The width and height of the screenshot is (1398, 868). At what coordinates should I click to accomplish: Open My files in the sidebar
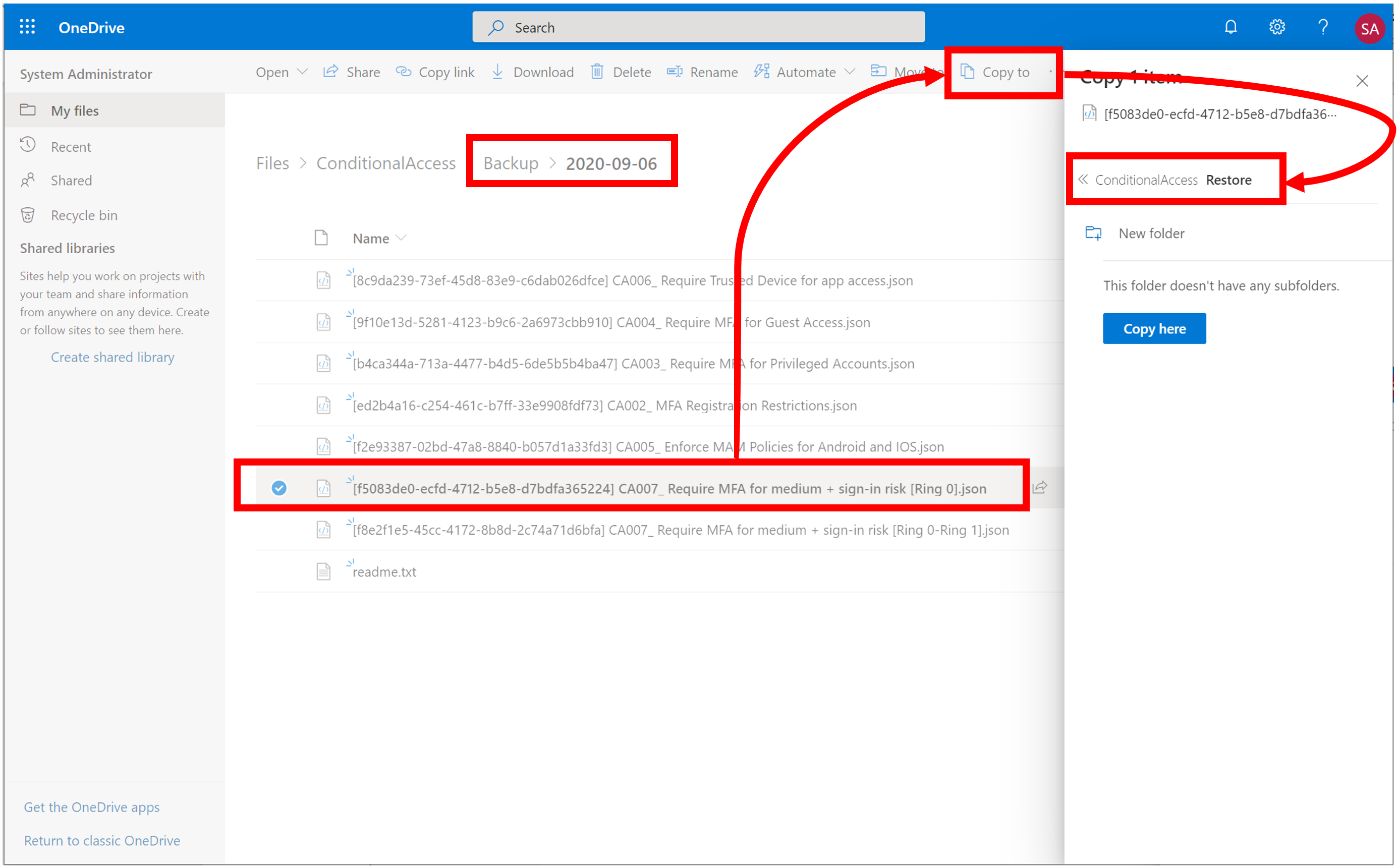click(x=114, y=110)
